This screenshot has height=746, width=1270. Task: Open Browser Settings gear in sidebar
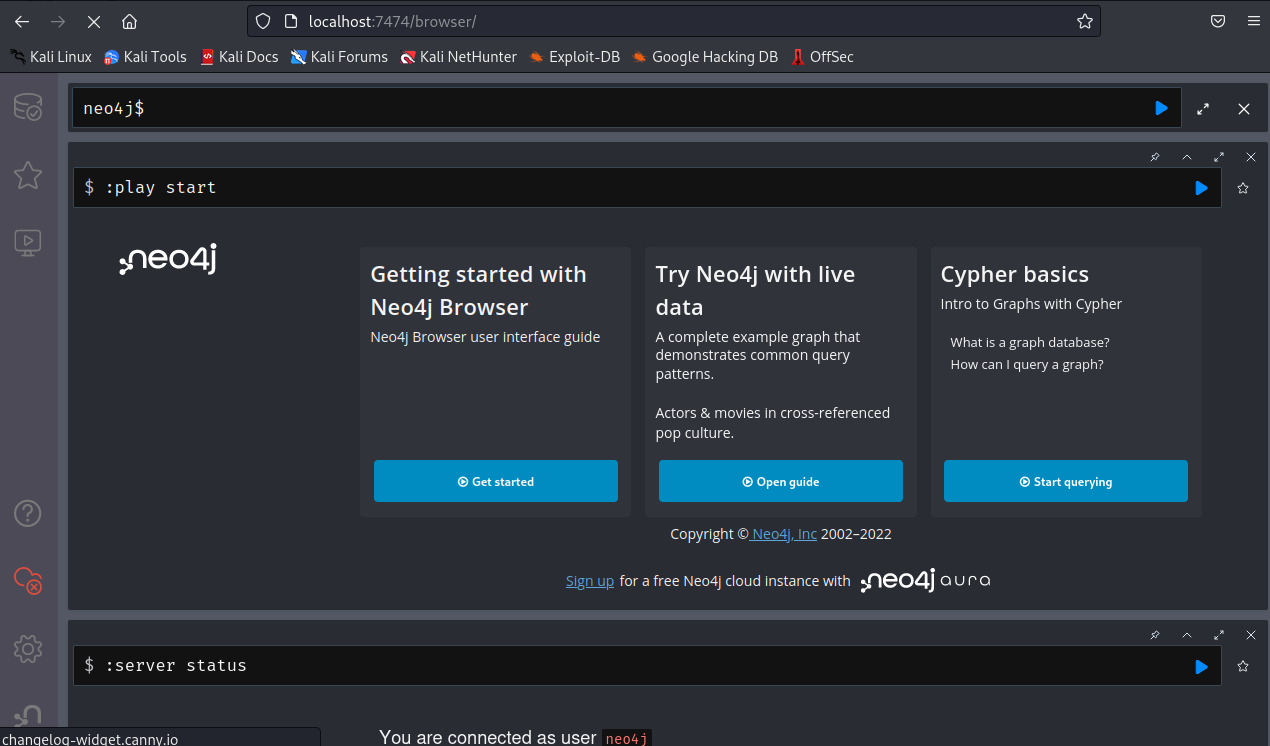pyautogui.click(x=28, y=648)
